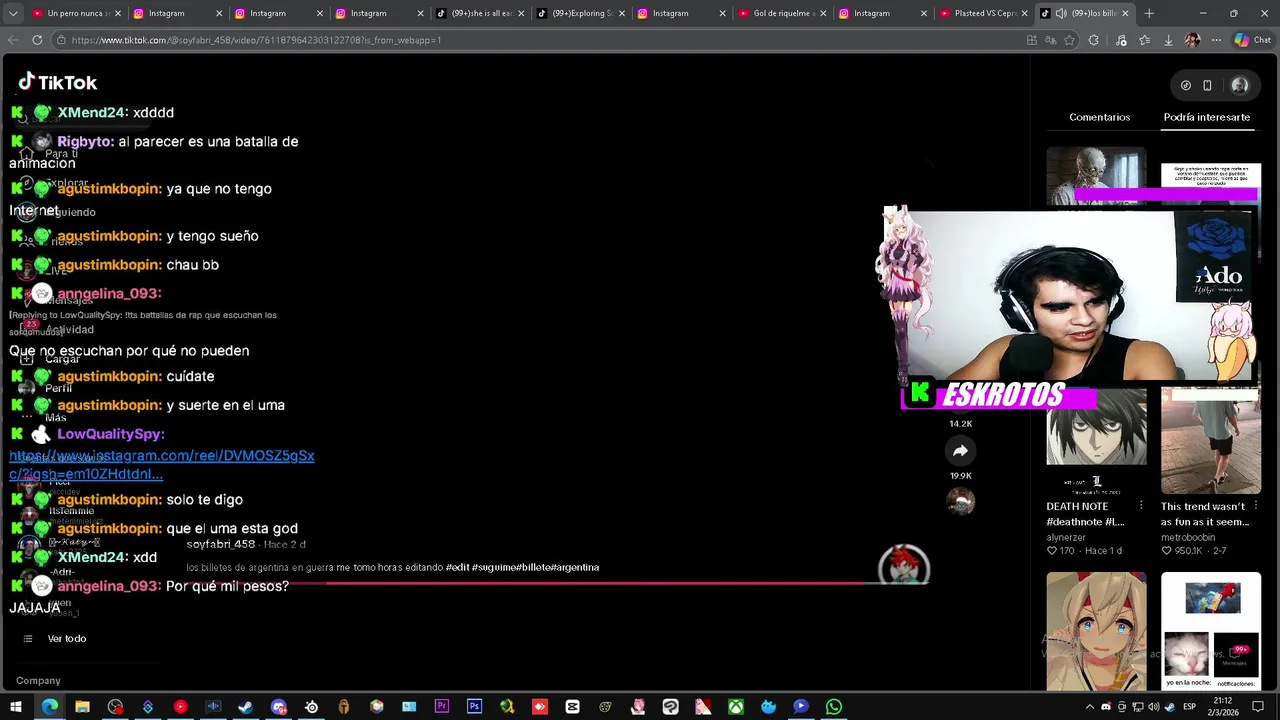Open WhatsApp from the taskbar
This screenshot has width=1280, height=720.
point(833,706)
